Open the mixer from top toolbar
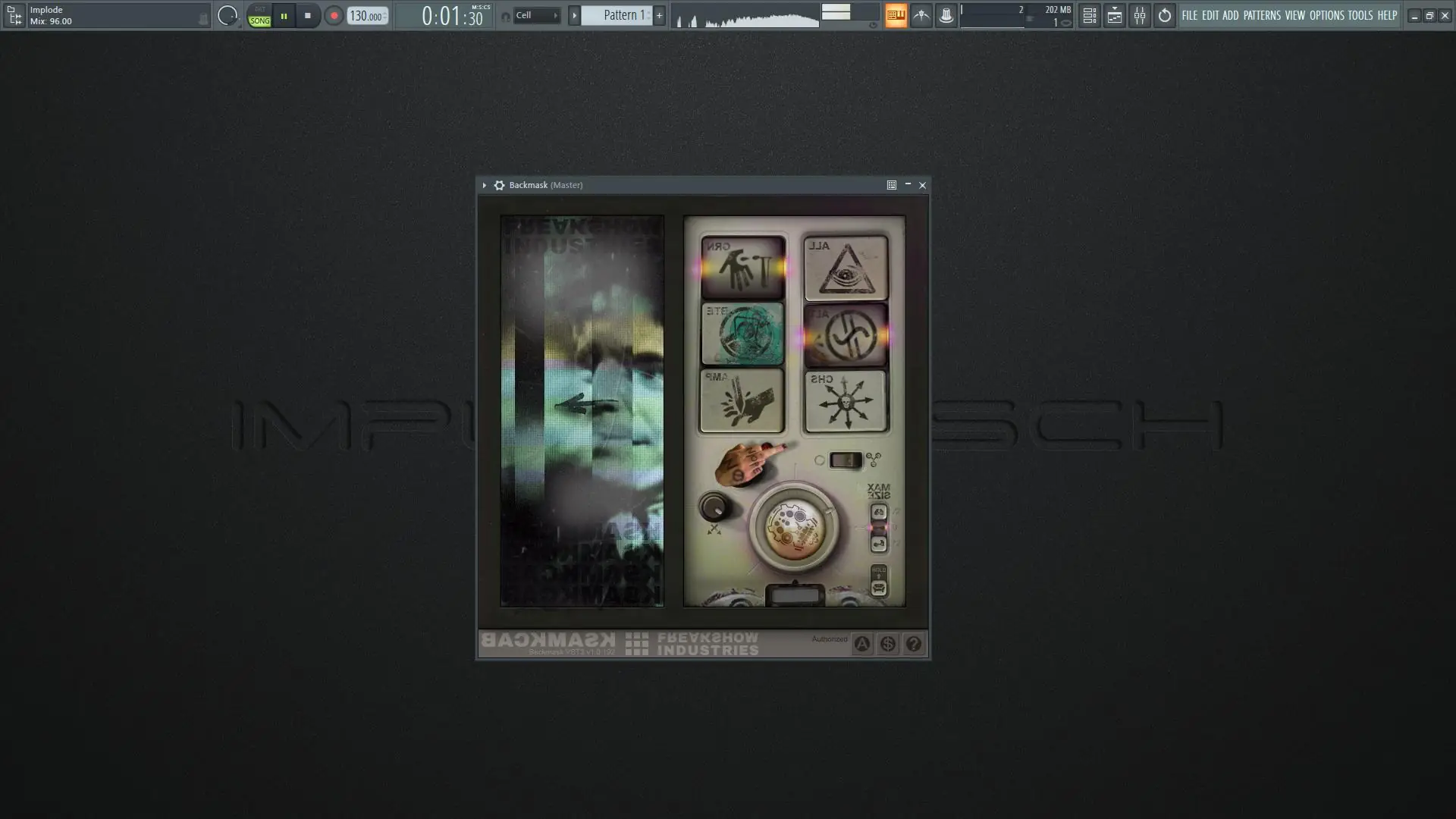 click(x=1140, y=15)
